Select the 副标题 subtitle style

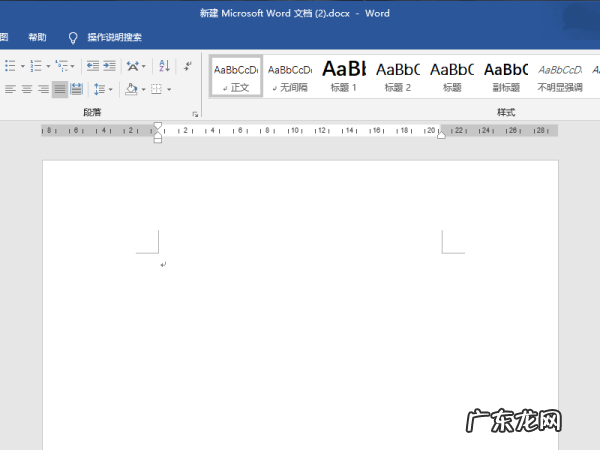coord(506,76)
